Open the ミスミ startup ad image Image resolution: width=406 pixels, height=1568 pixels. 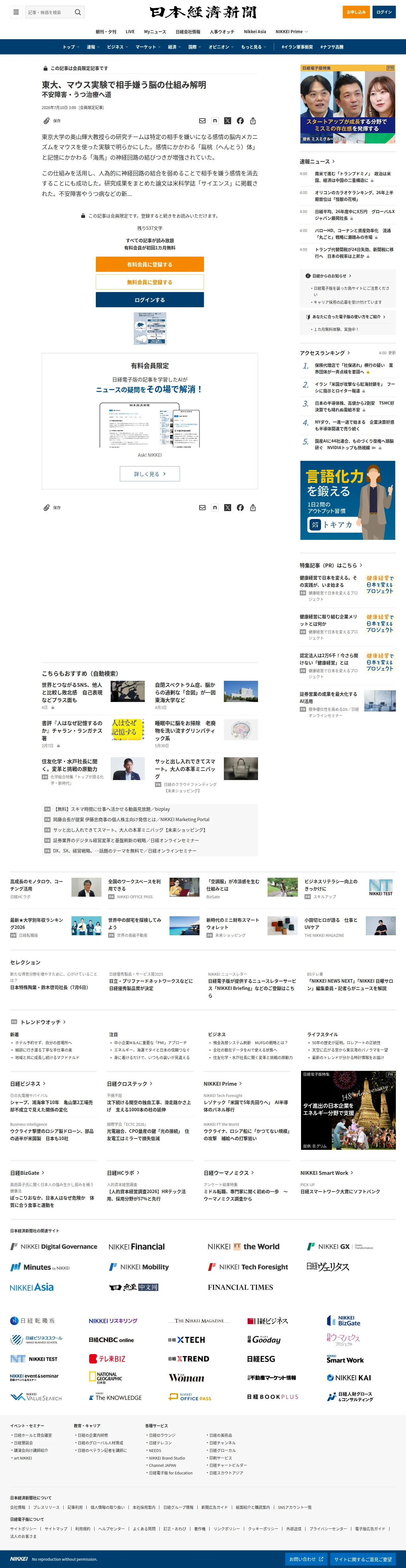click(x=348, y=105)
